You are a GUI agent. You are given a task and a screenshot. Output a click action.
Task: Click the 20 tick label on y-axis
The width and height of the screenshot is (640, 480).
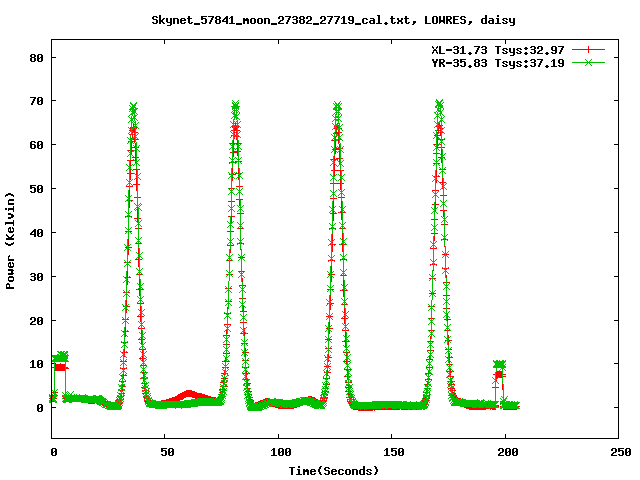point(37,321)
